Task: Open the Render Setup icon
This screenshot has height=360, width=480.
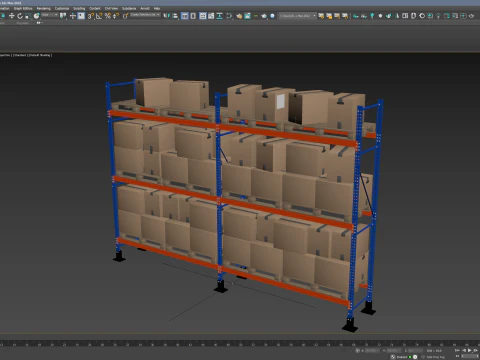Action: (x=239, y=16)
